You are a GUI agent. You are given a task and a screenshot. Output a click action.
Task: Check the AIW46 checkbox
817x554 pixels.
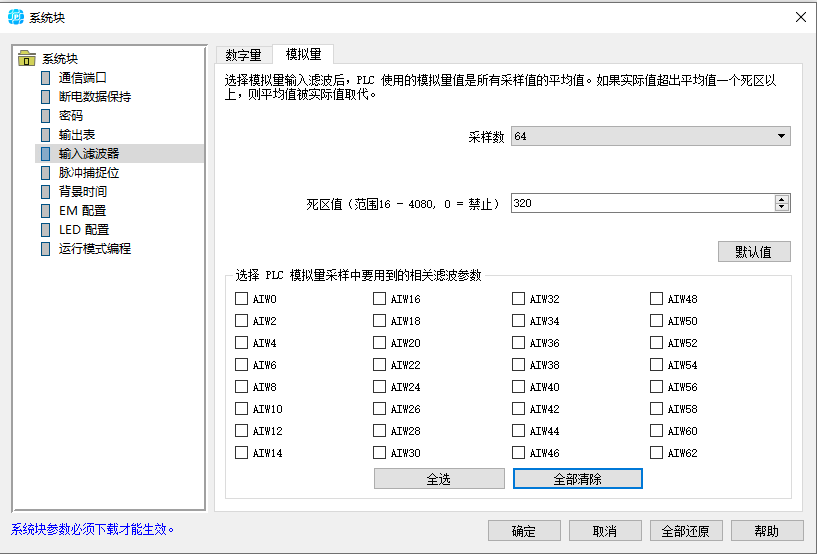click(x=518, y=452)
